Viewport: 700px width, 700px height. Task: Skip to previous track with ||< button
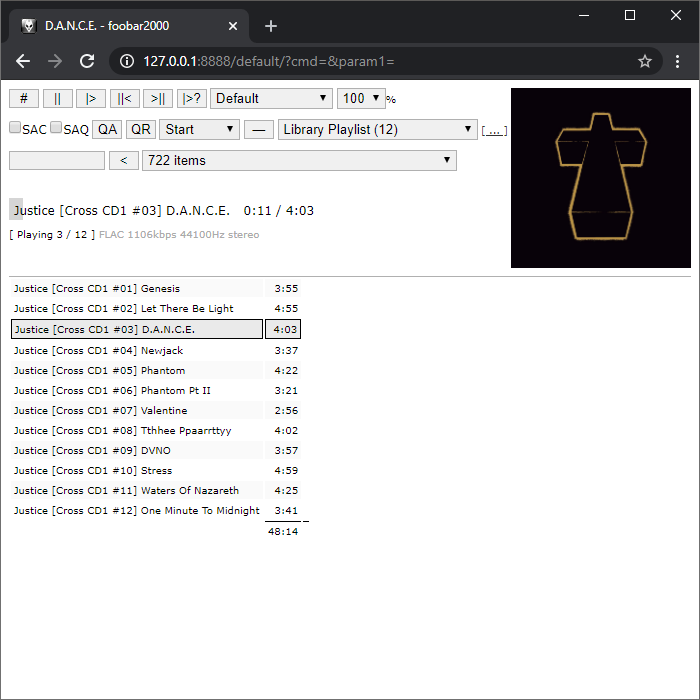[124, 98]
